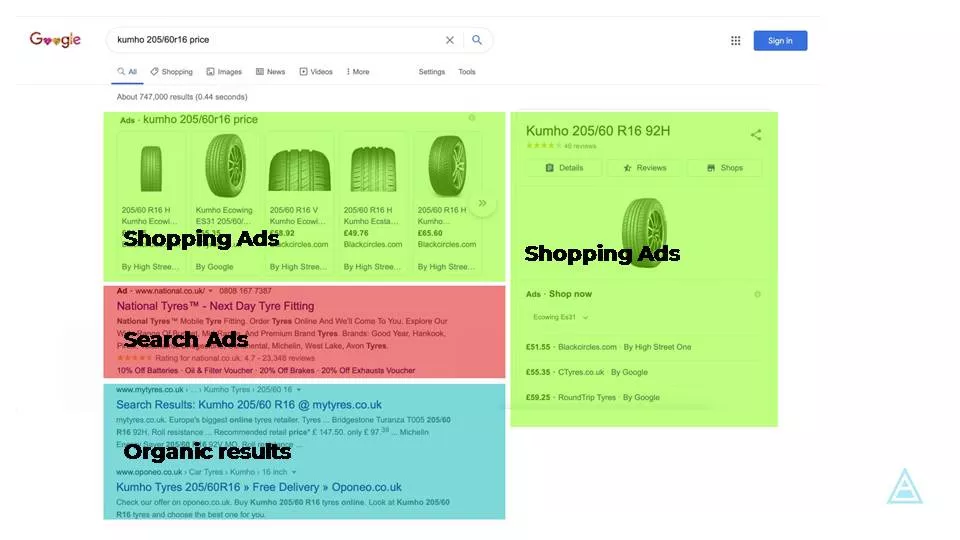
Task: Select the All tab
Action: [127, 72]
